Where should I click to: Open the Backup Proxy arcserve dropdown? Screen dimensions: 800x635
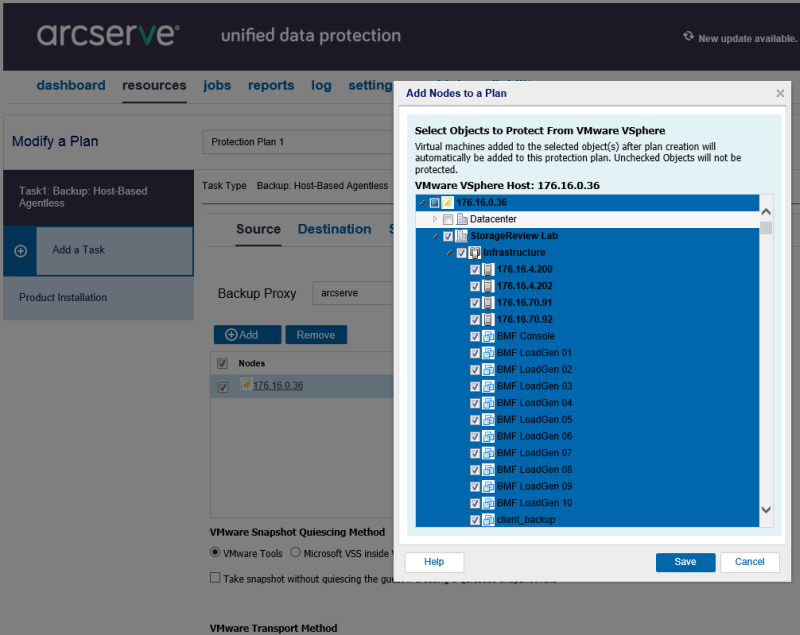(353, 293)
